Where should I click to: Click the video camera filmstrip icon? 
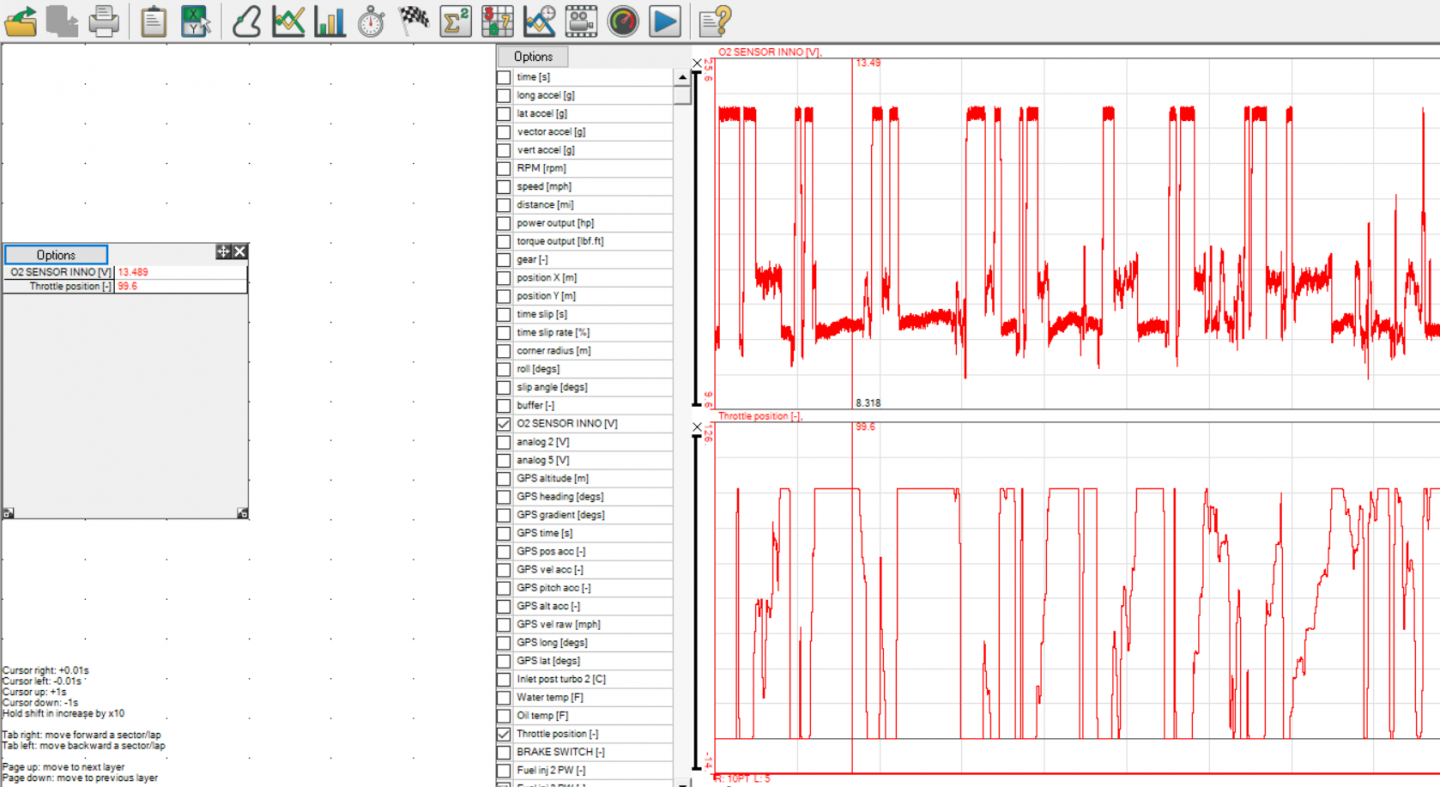click(581, 20)
